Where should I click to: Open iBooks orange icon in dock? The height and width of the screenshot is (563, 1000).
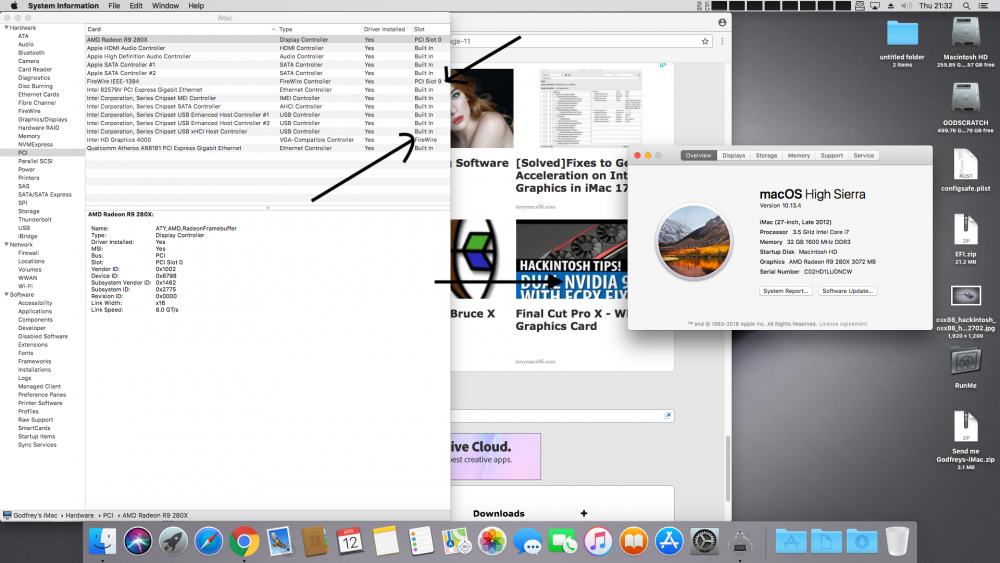pos(633,542)
